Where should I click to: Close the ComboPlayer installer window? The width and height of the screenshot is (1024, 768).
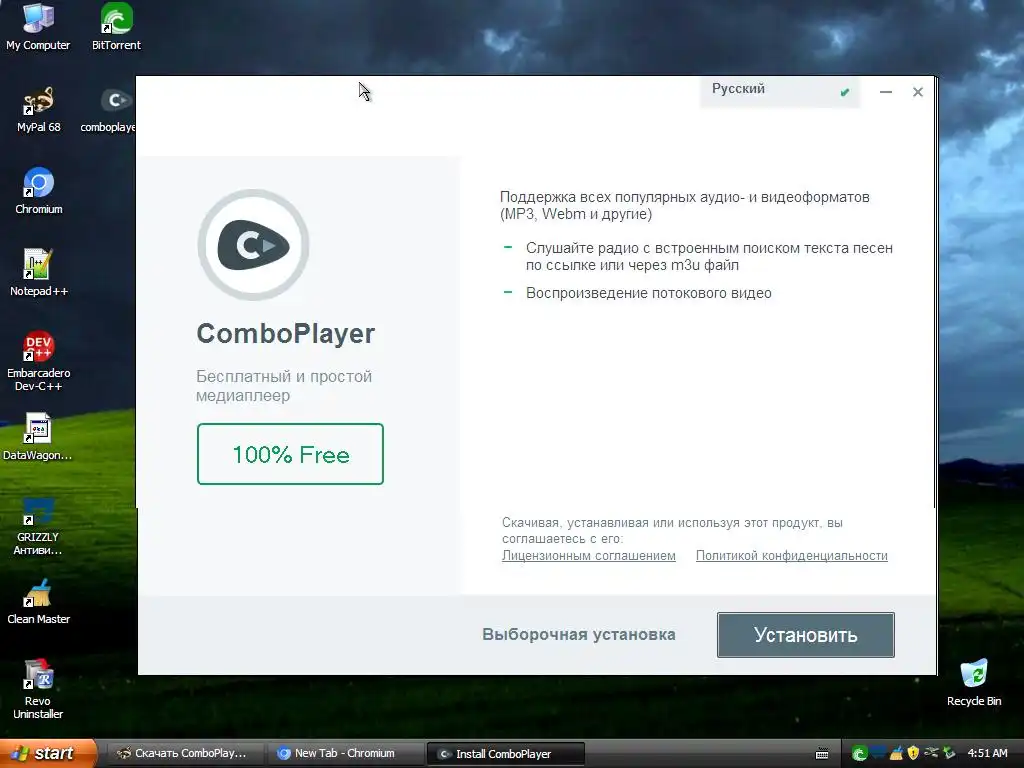tap(918, 92)
